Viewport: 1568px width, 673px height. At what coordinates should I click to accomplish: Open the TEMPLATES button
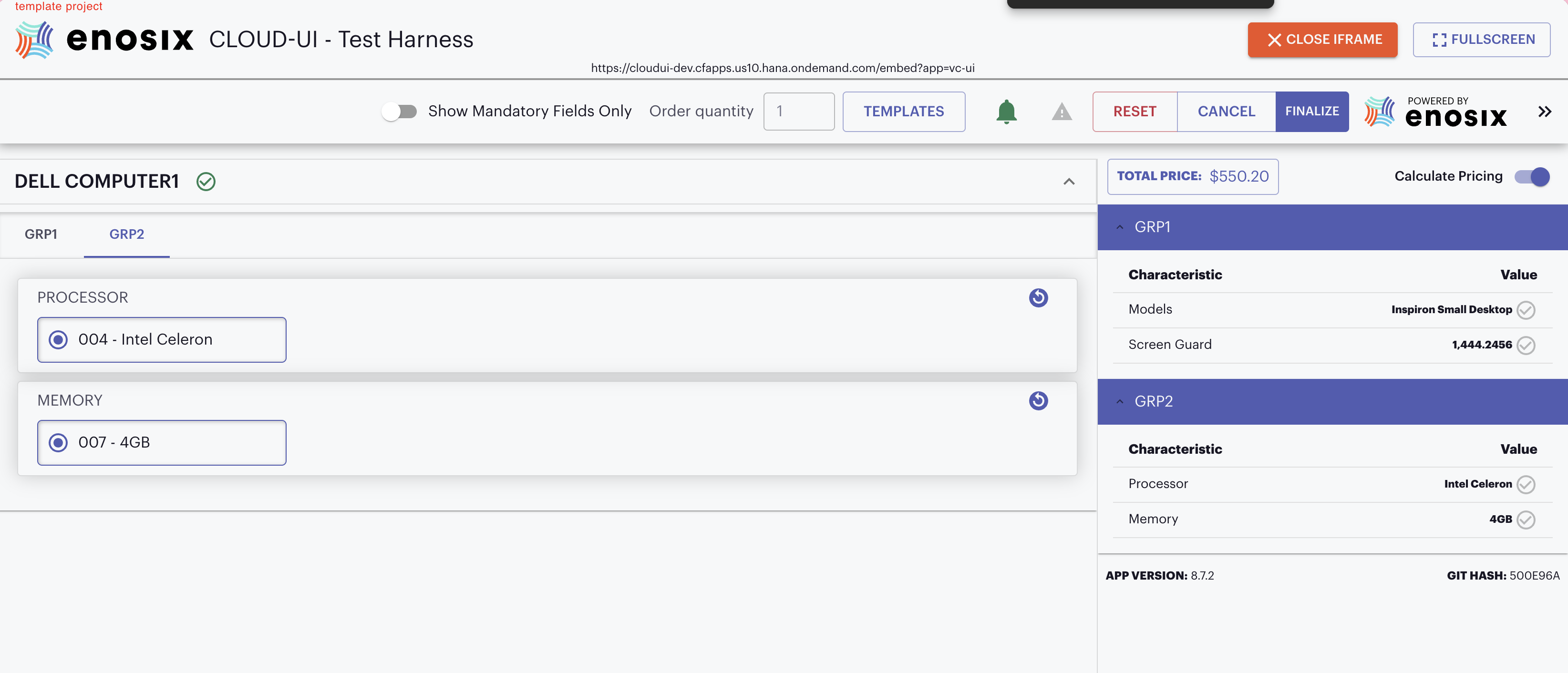(903, 112)
